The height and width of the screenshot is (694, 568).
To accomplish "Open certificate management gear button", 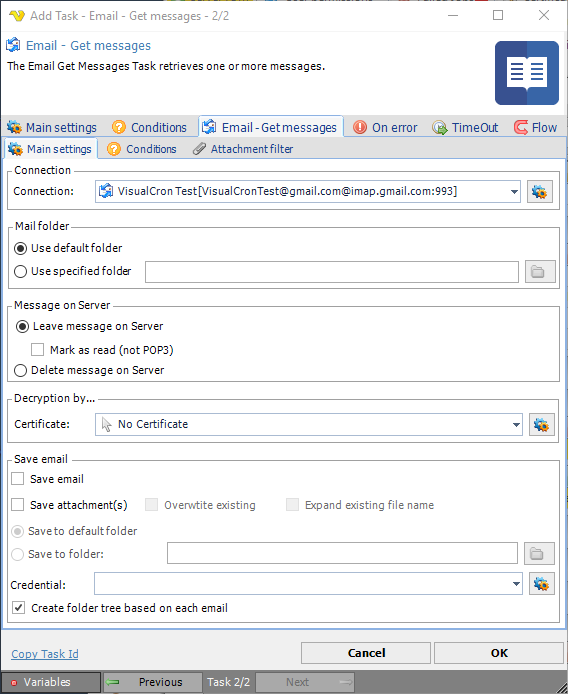I will point(541,424).
